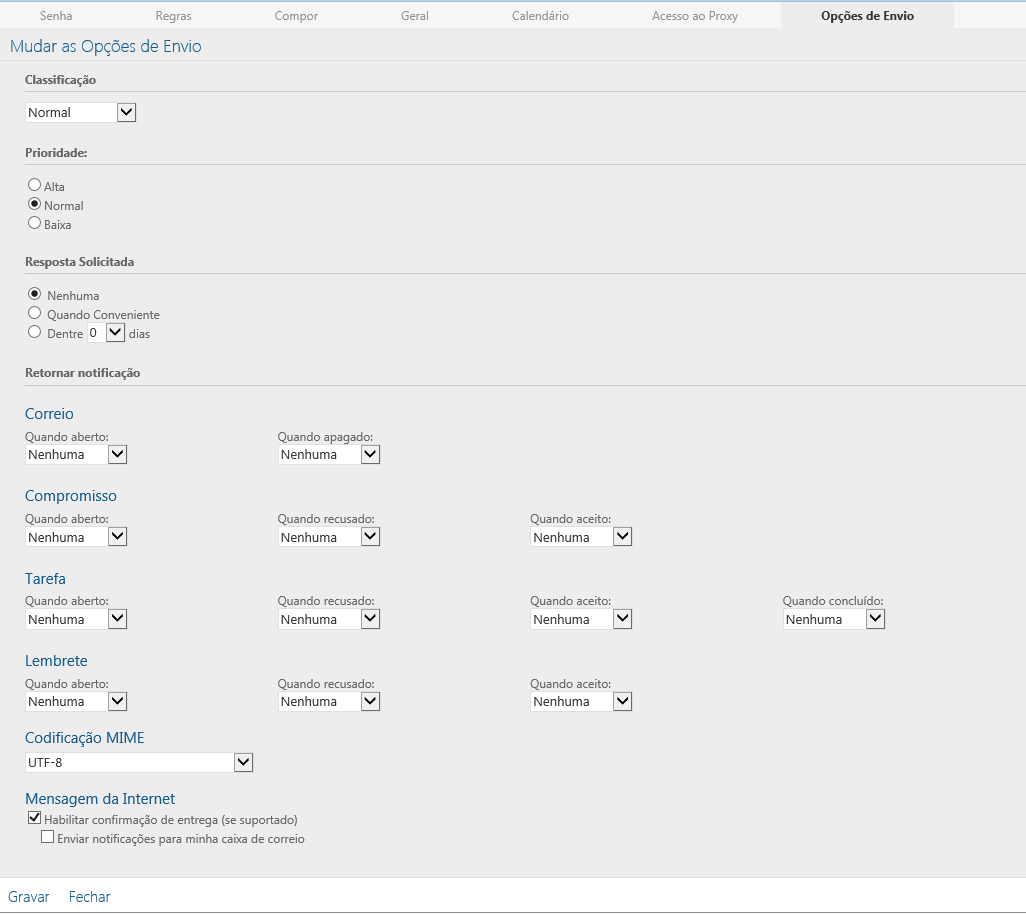Select Baixa priority radio button
The image size is (1026, 914).
click(35, 223)
